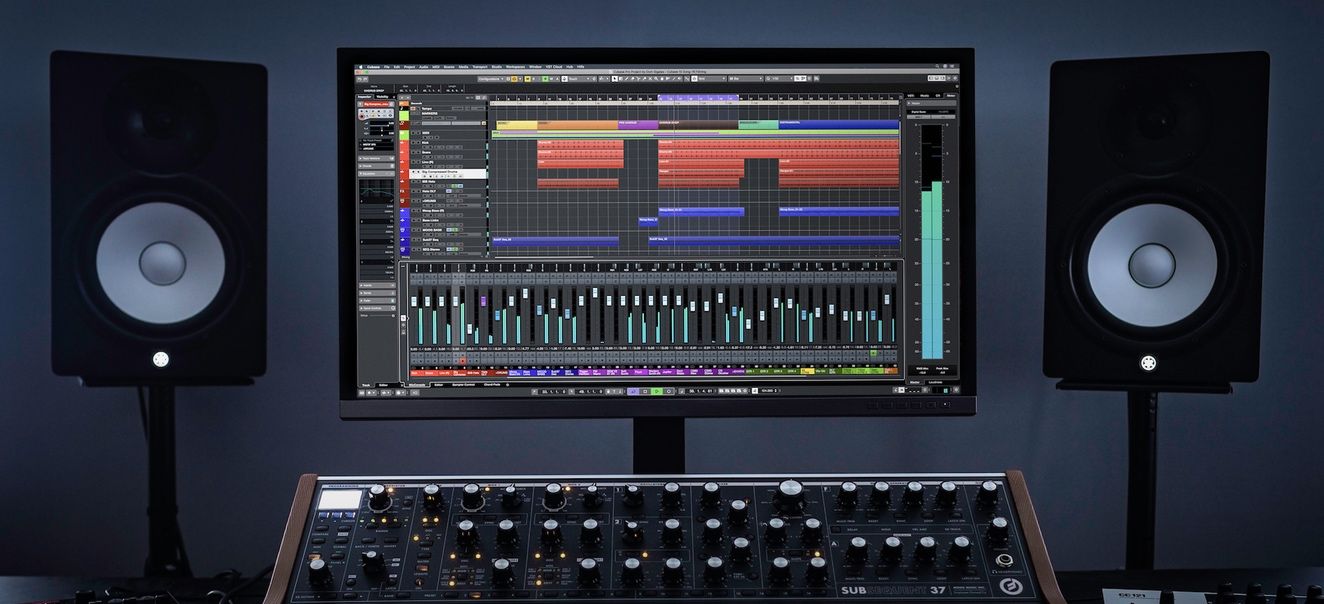
Task: Switch to the Master tab below the meter
Action: 915,382
